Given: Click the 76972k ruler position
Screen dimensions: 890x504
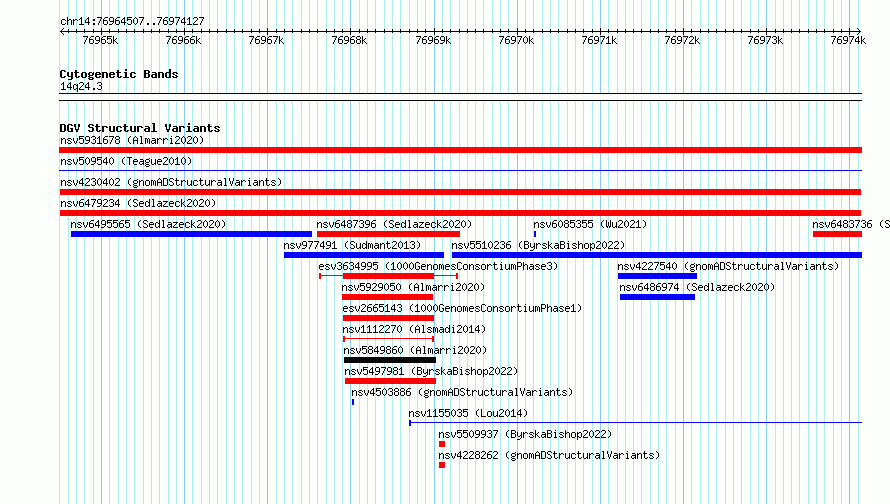Looking at the screenshot, I should (x=682, y=40).
